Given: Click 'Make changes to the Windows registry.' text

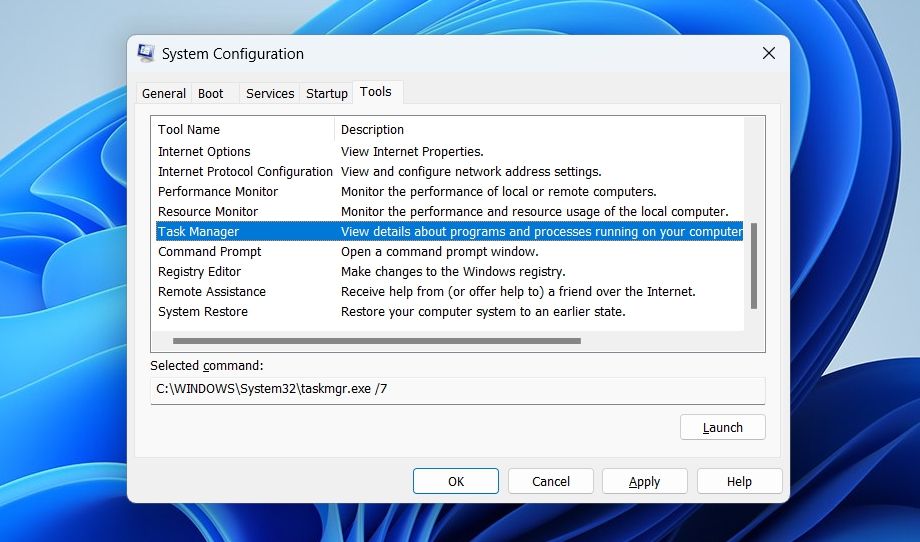Looking at the screenshot, I should (453, 272).
